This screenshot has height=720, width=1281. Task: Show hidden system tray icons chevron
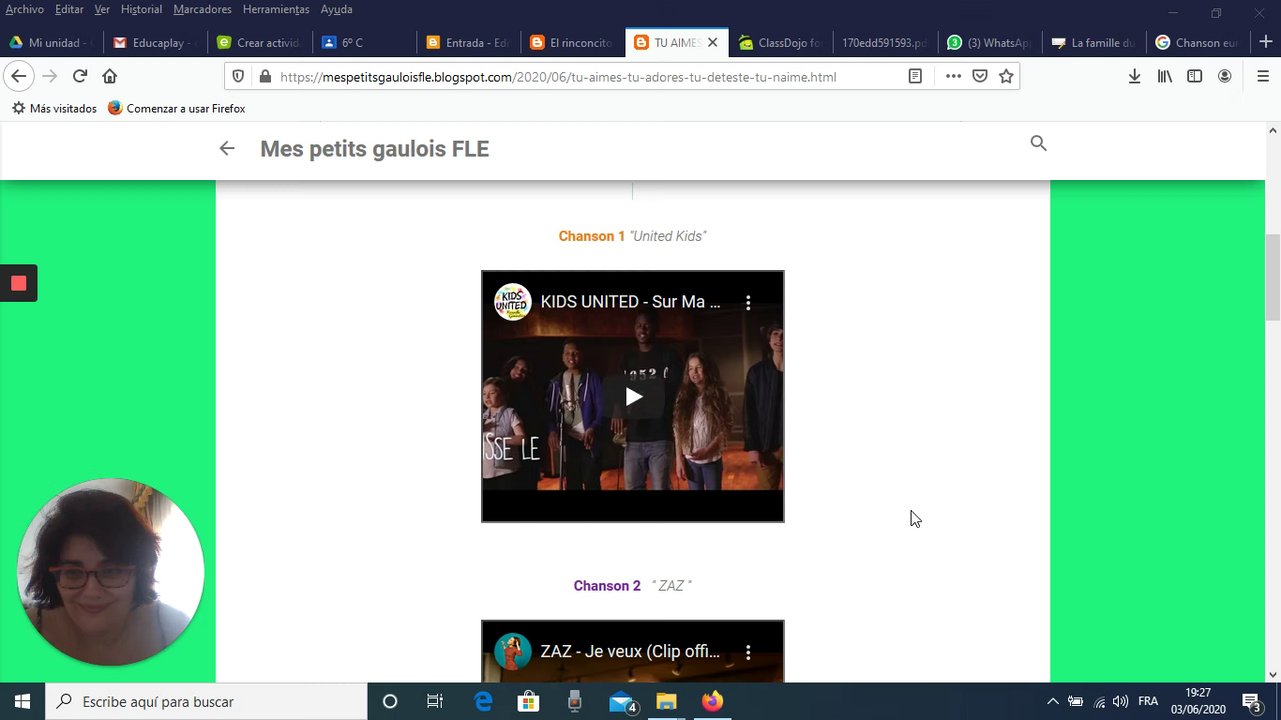1052,701
